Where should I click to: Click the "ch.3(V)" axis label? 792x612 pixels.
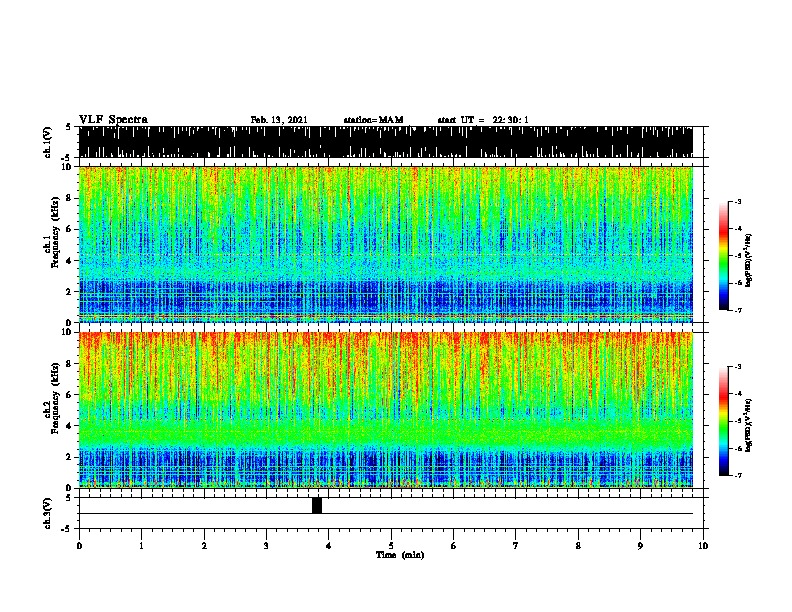pyautogui.click(x=47, y=513)
